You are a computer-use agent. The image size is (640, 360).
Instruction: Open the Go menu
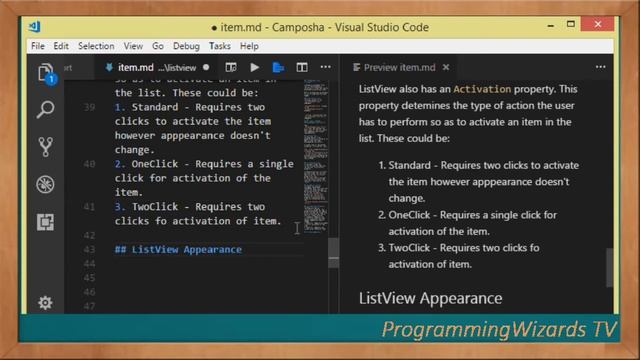158,46
